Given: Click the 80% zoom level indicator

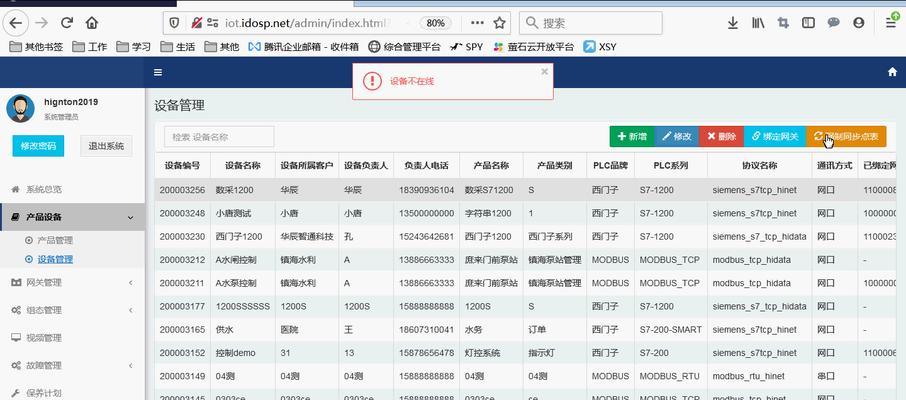Looking at the screenshot, I should point(435,23).
